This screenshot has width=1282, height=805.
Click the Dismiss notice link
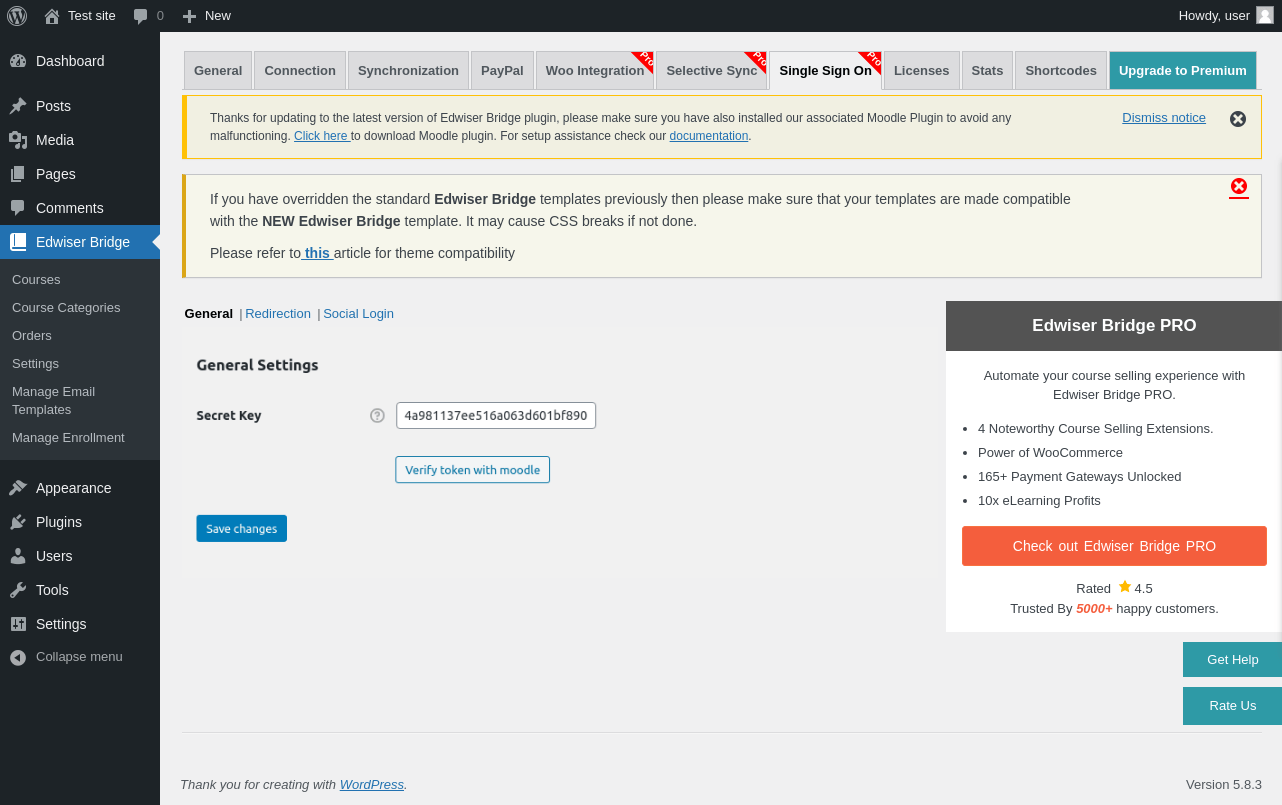point(1164,117)
